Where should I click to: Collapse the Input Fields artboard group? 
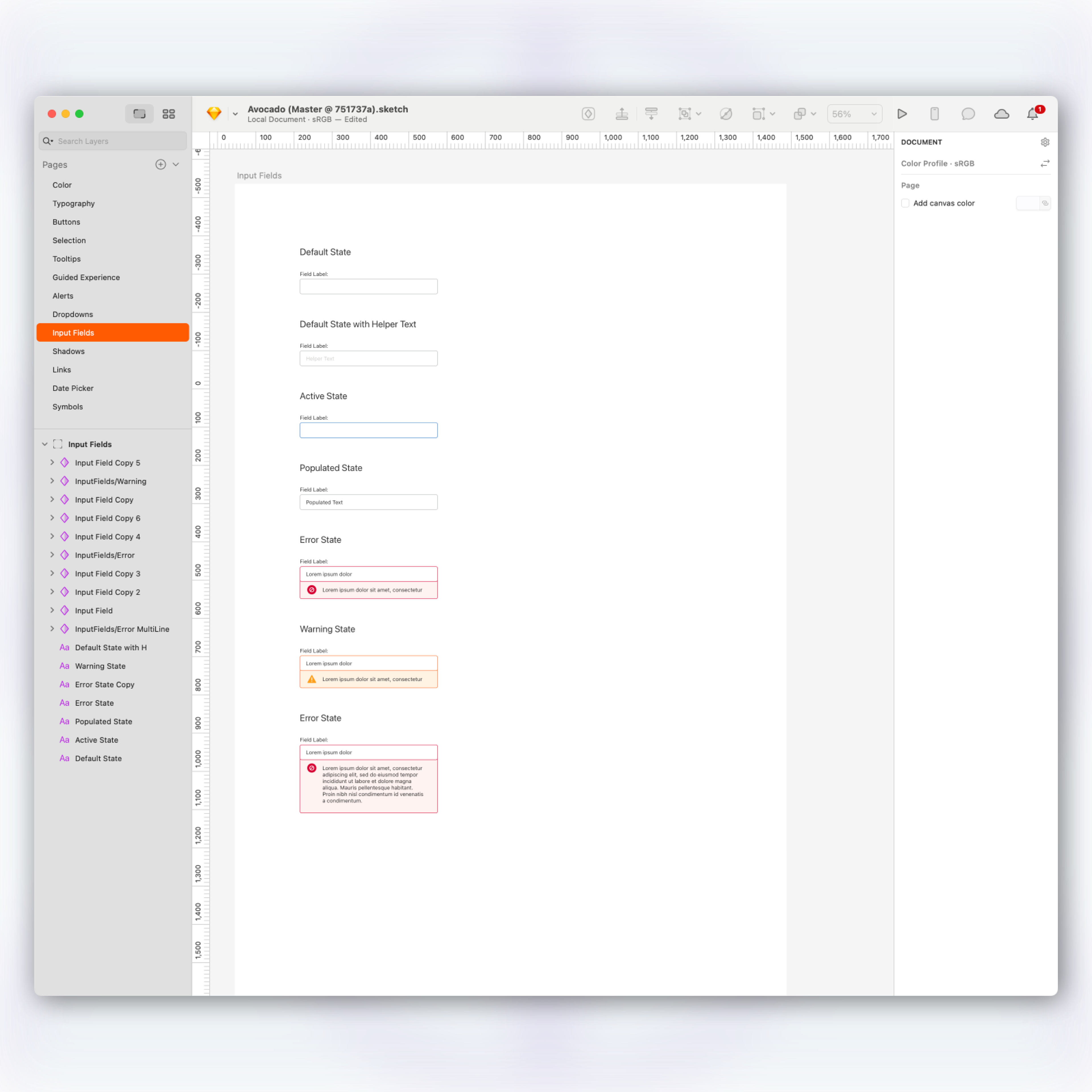pyautogui.click(x=45, y=444)
